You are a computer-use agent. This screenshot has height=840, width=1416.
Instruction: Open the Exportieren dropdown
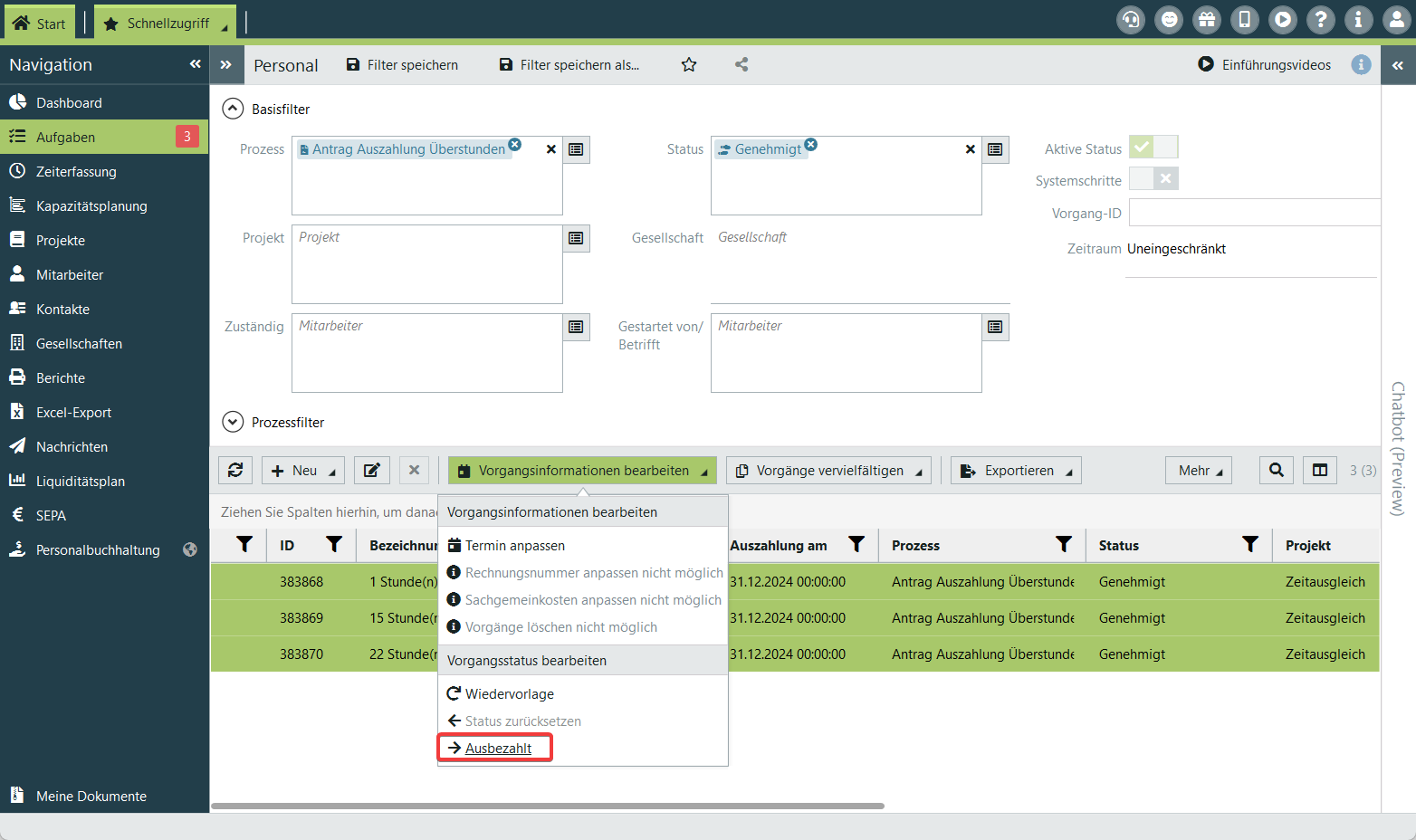(1016, 470)
